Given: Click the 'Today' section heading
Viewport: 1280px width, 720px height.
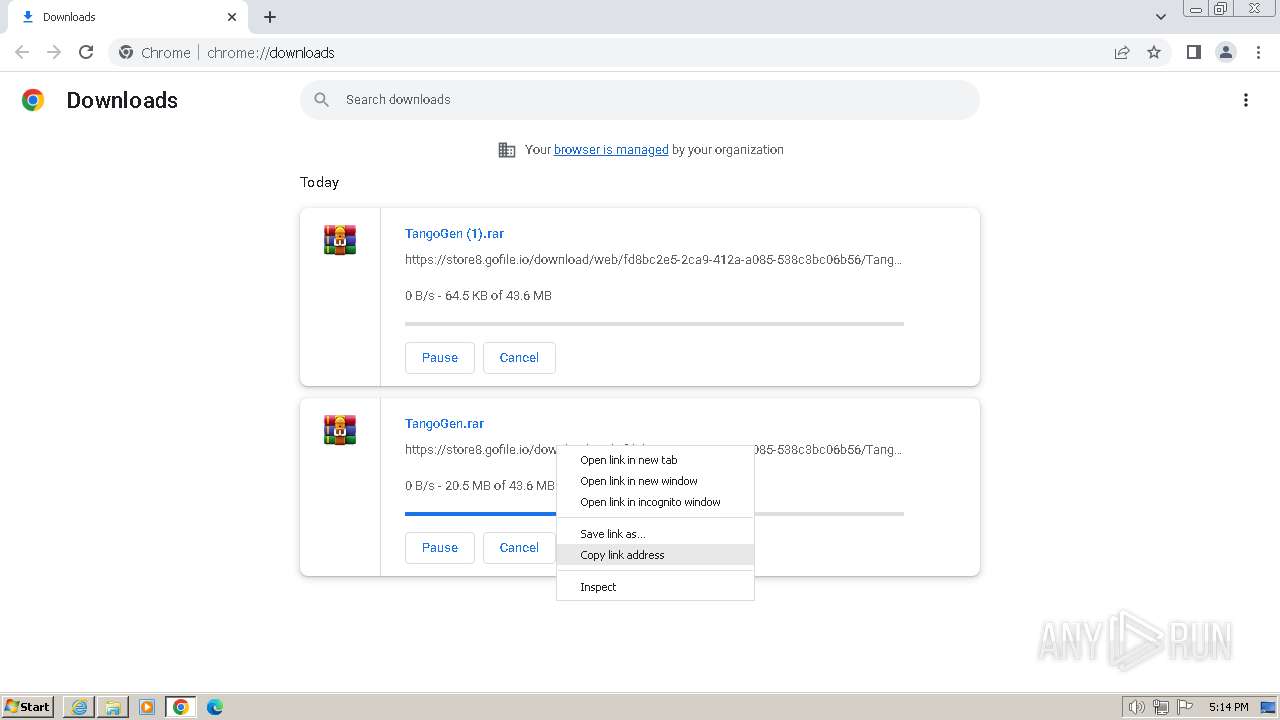Looking at the screenshot, I should (x=319, y=182).
